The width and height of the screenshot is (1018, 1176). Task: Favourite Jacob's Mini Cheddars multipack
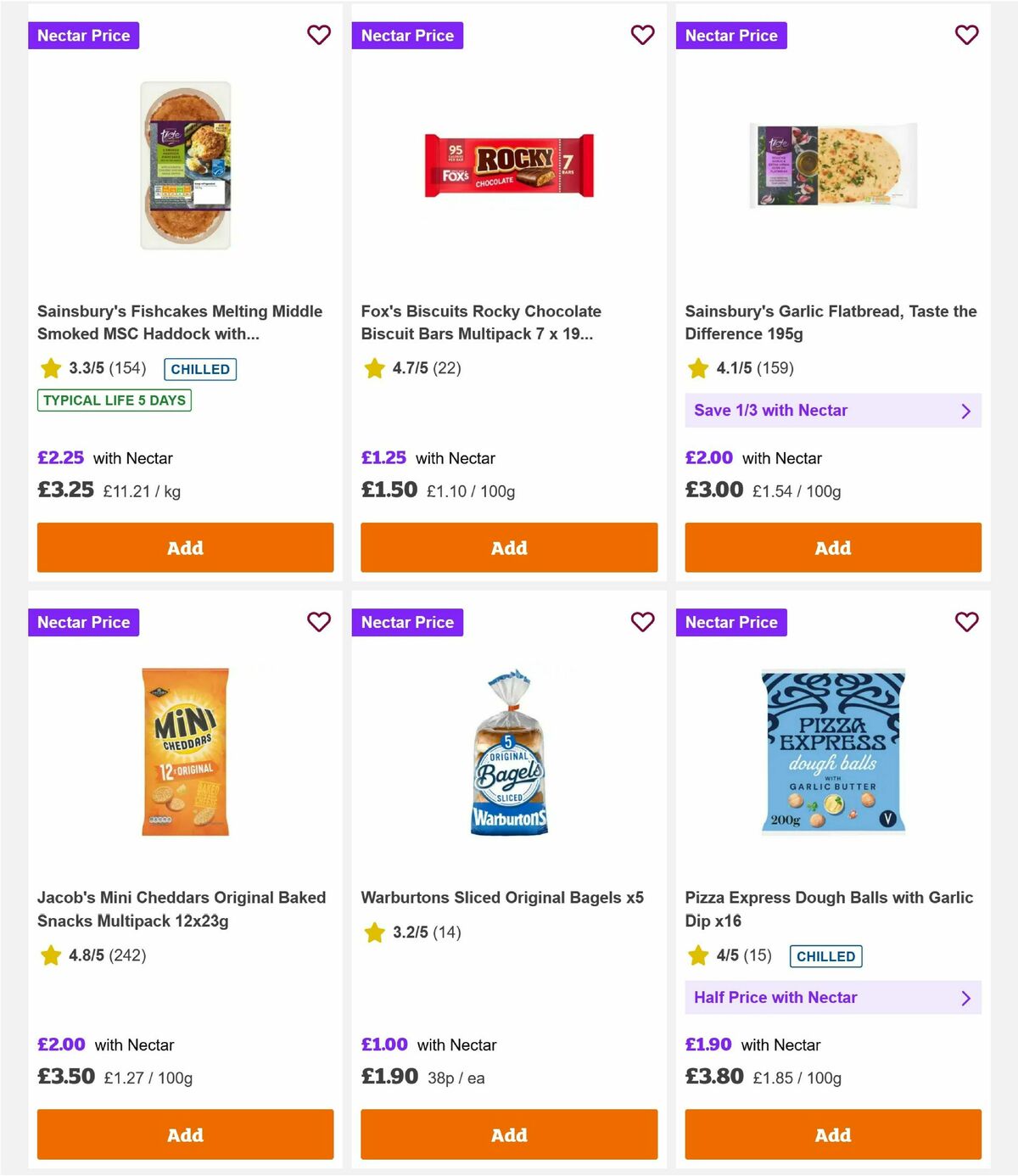click(318, 622)
